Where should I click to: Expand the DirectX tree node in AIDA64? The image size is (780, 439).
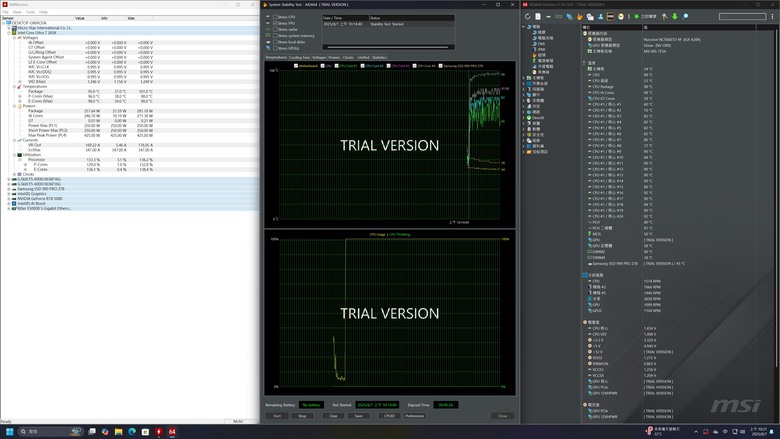(x=524, y=118)
